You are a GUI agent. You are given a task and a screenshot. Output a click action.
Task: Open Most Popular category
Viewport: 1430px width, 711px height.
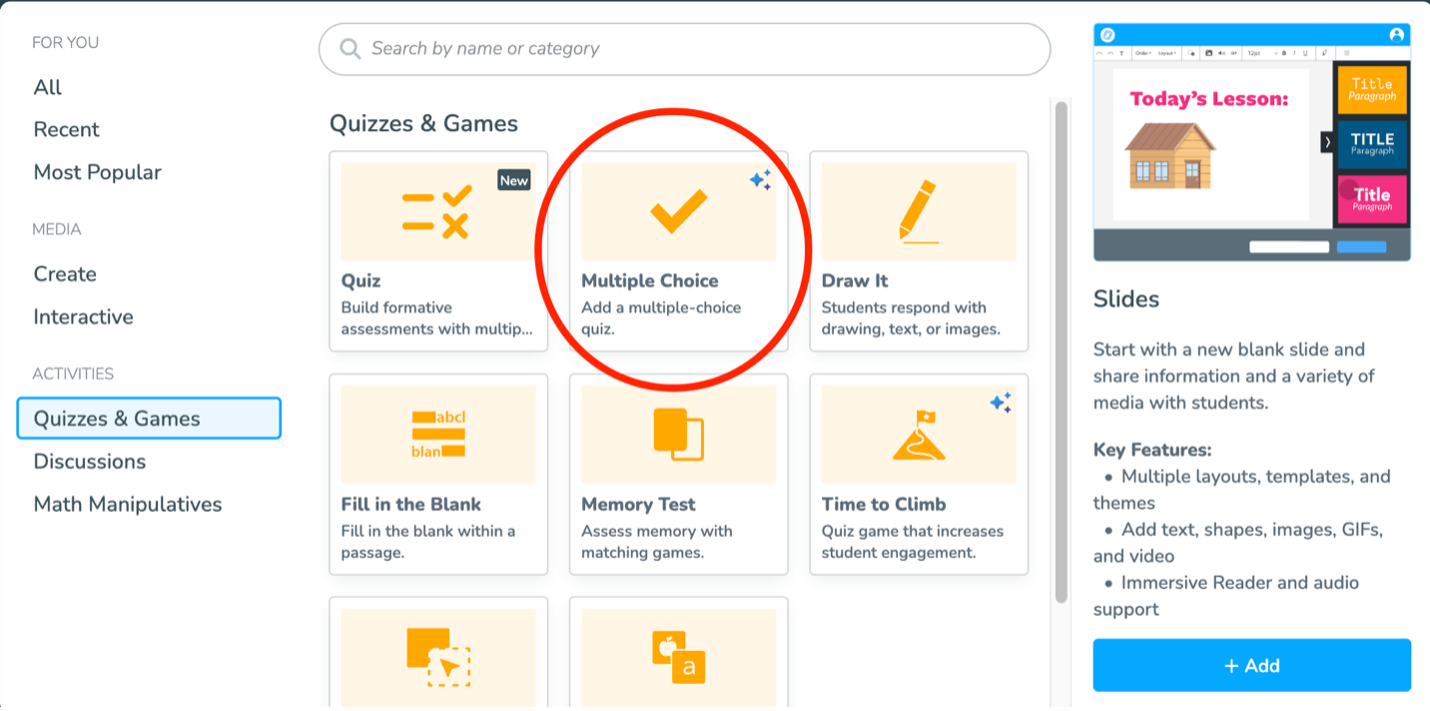point(97,172)
